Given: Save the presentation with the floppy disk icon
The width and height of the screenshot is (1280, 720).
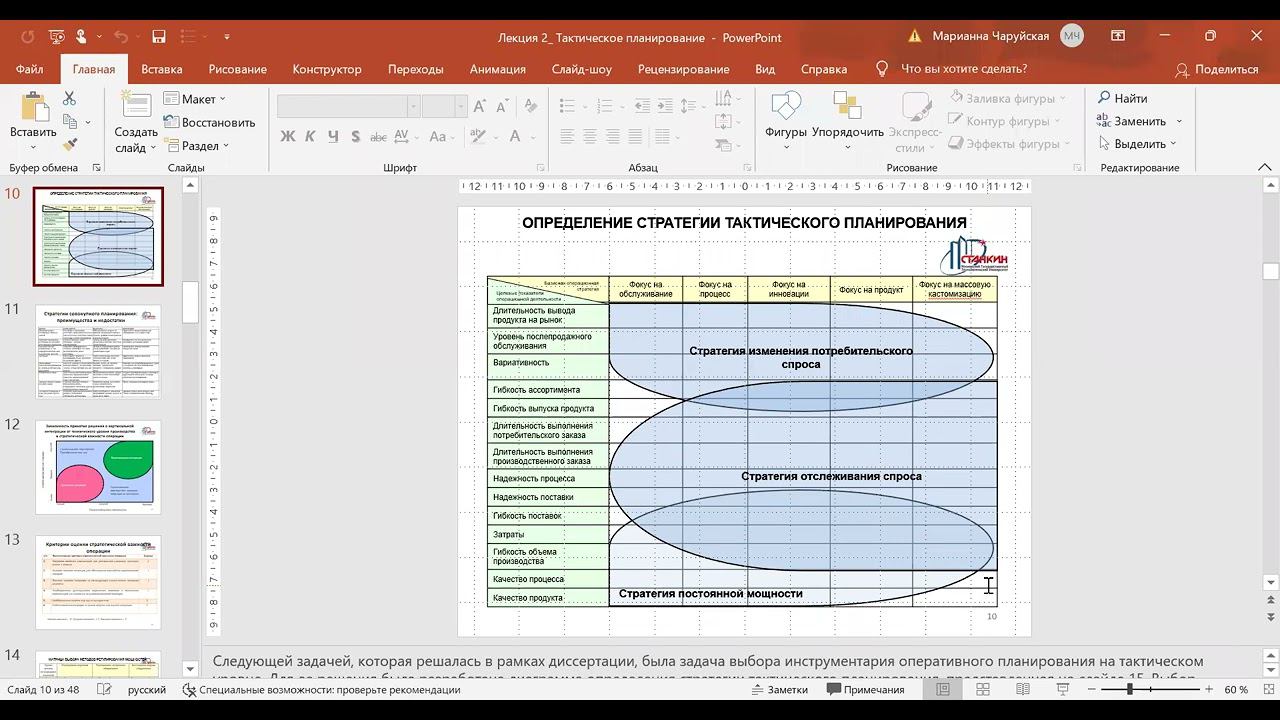Looking at the screenshot, I should (x=159, y=37).
